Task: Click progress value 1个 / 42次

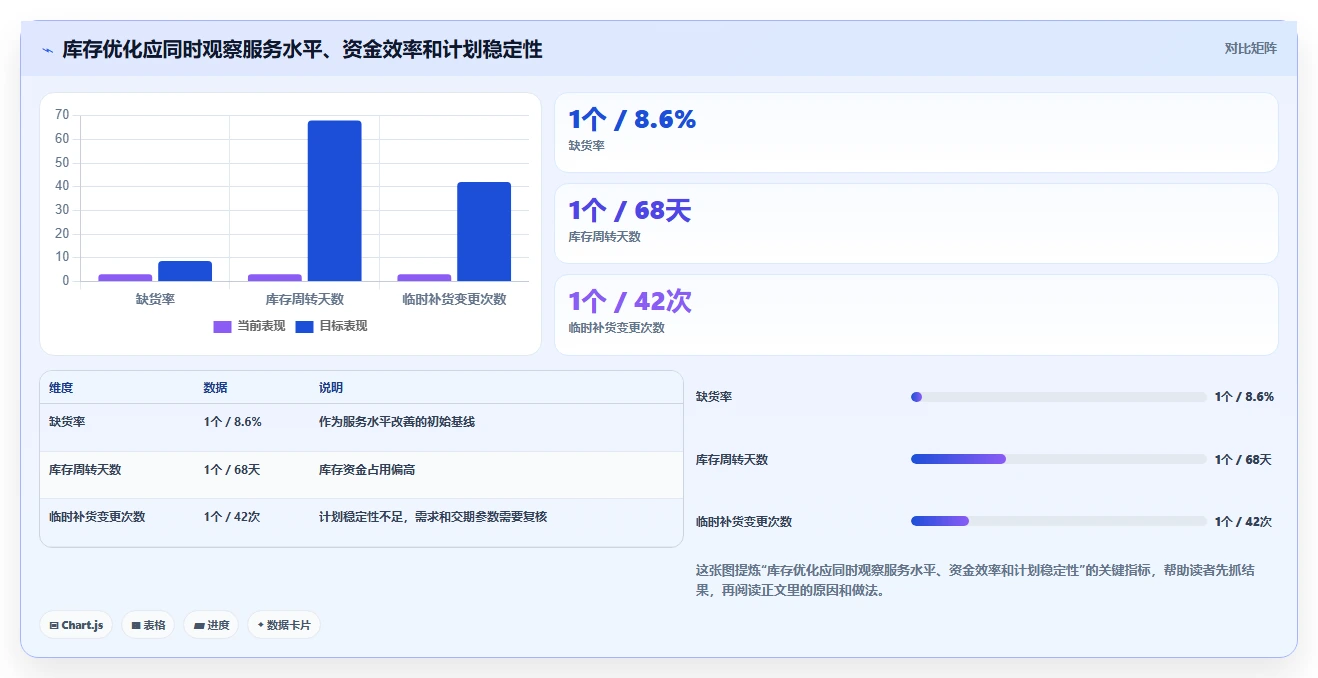Action: 1243,522
